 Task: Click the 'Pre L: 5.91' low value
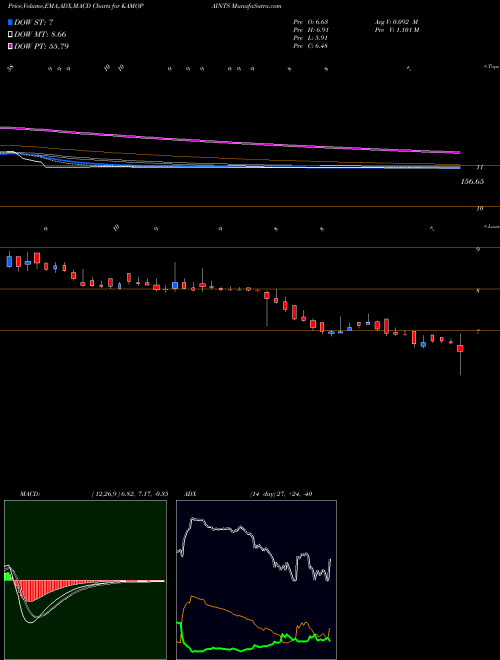311,38
